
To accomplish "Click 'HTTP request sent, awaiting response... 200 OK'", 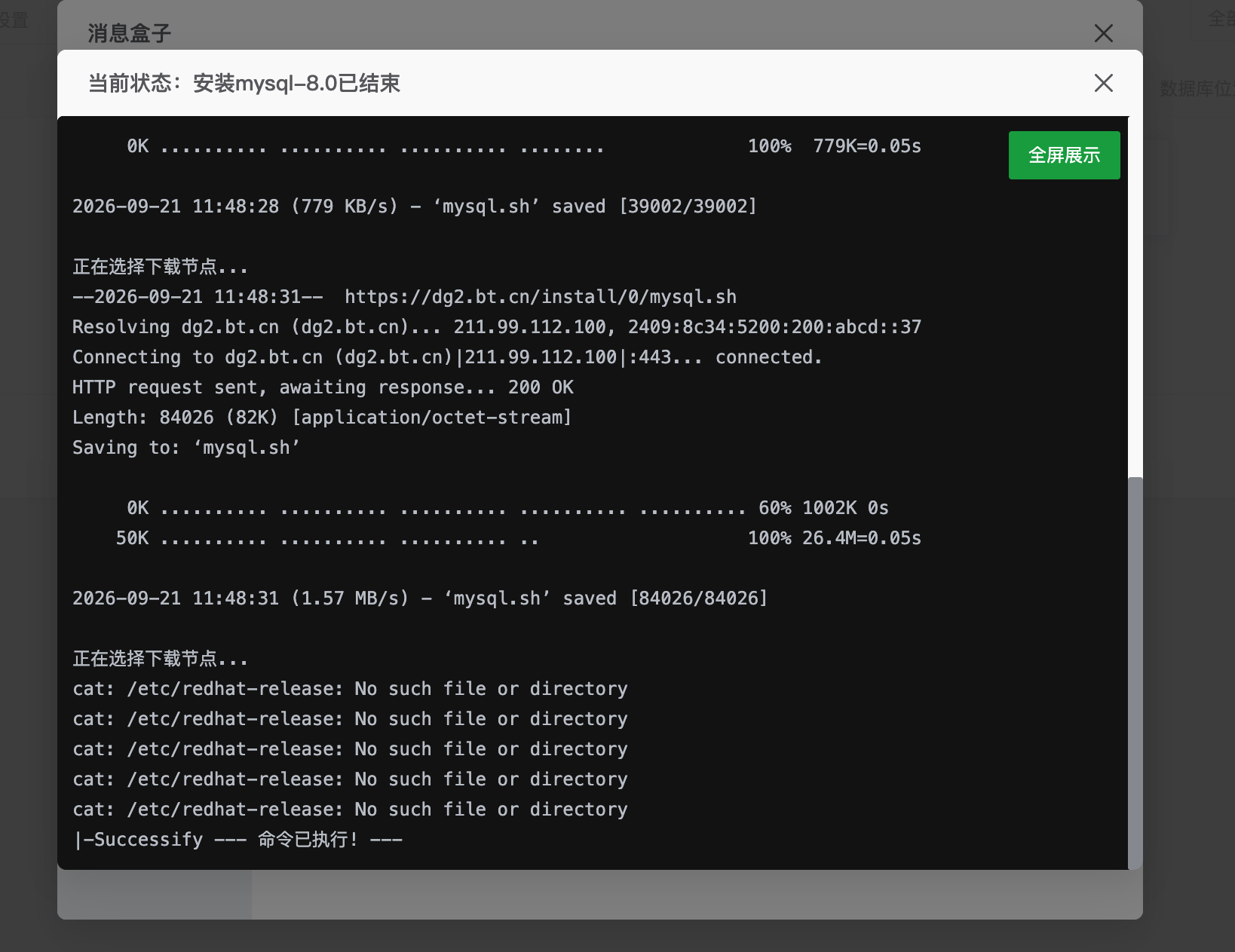I will 323,387.
